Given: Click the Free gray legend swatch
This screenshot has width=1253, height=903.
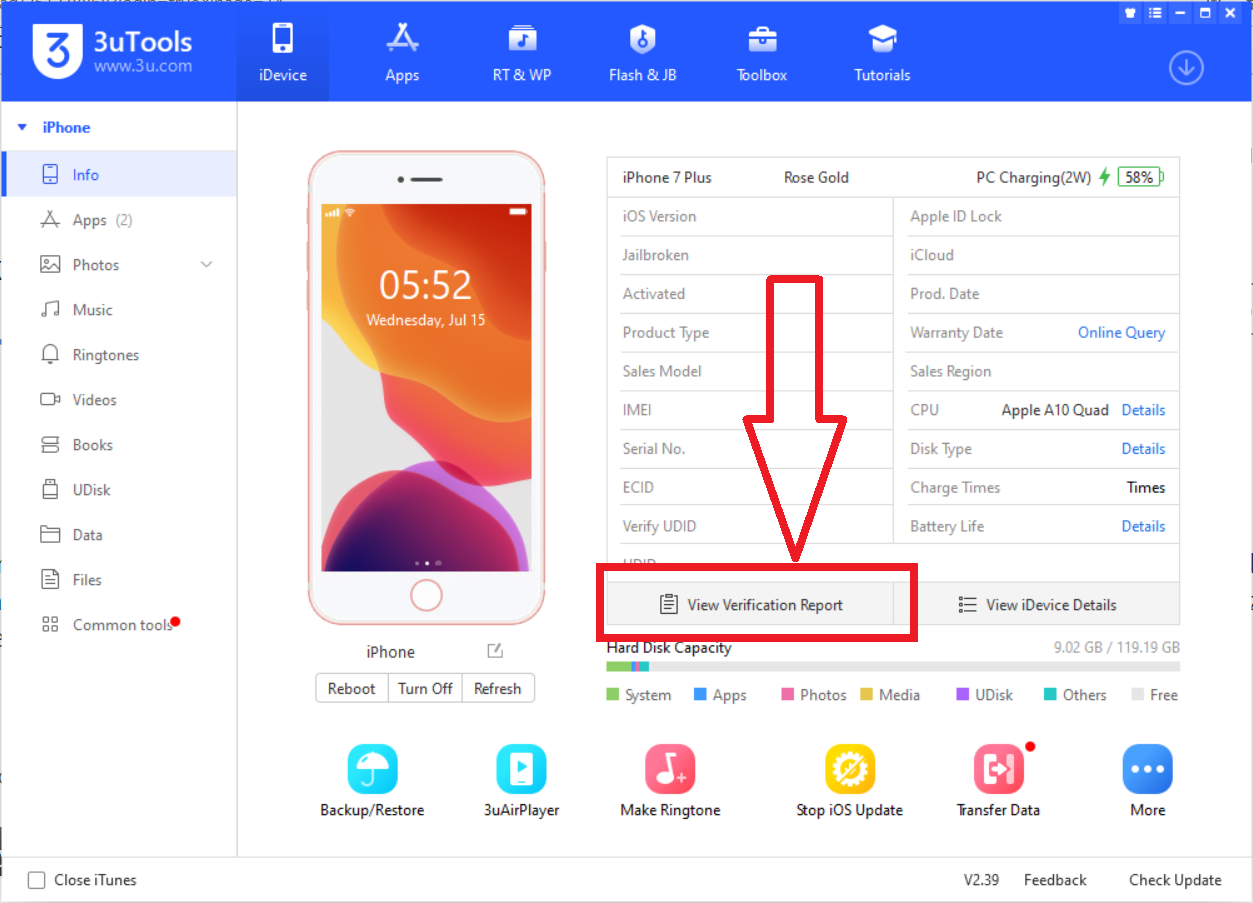Looking at the screenshot, I should click(1138, 694).
